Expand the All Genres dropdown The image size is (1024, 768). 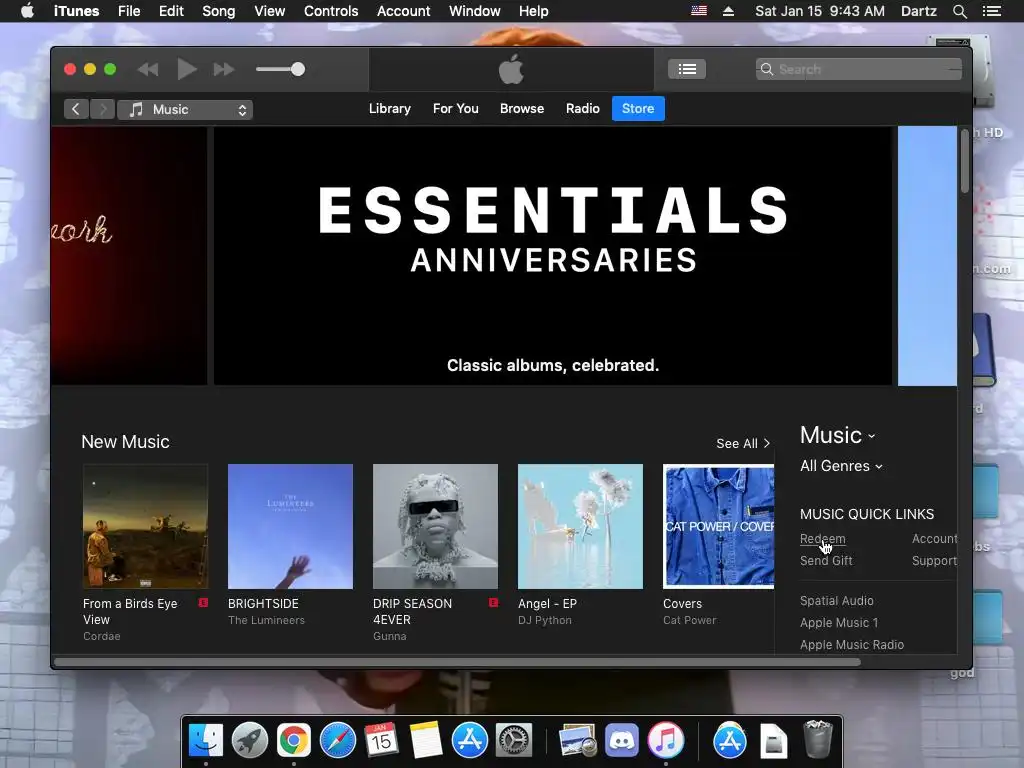(841, 466)
